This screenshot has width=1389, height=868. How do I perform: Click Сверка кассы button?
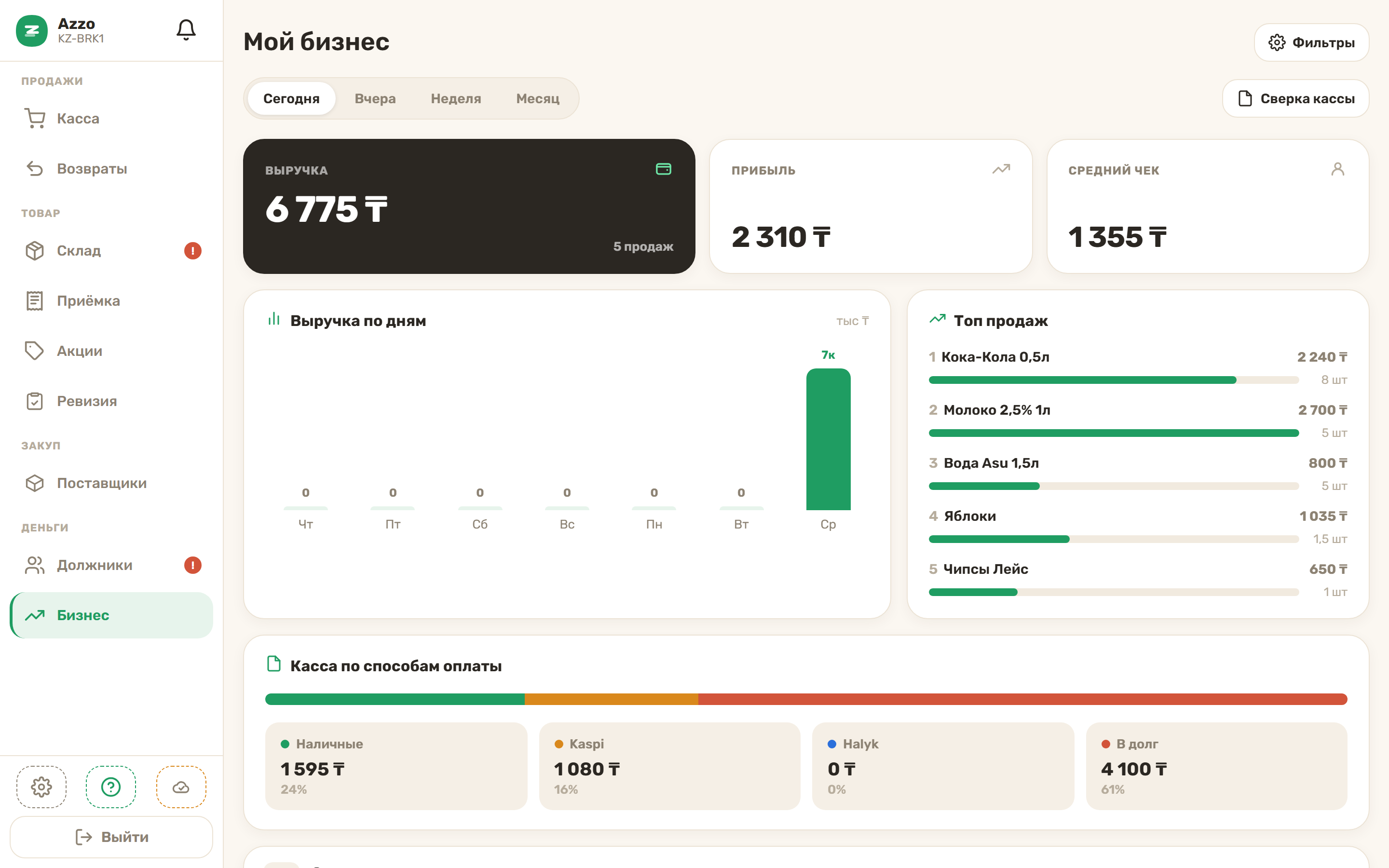[1296, 99]
